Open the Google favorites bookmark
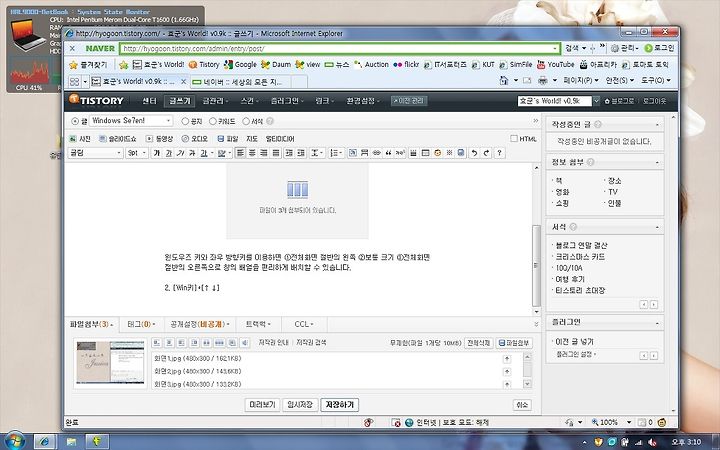Image resolution: width=720 pixels, height=450 pixels. coord(241,65)
